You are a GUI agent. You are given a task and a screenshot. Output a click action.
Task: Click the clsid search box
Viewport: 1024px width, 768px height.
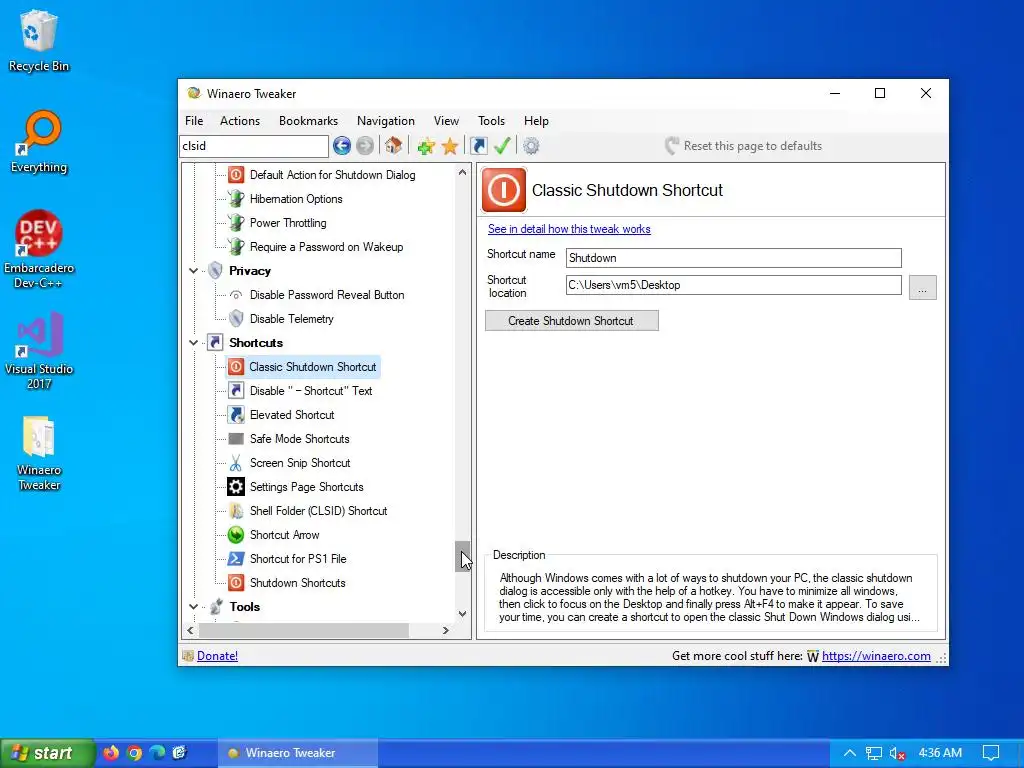(x=253, y=146)
